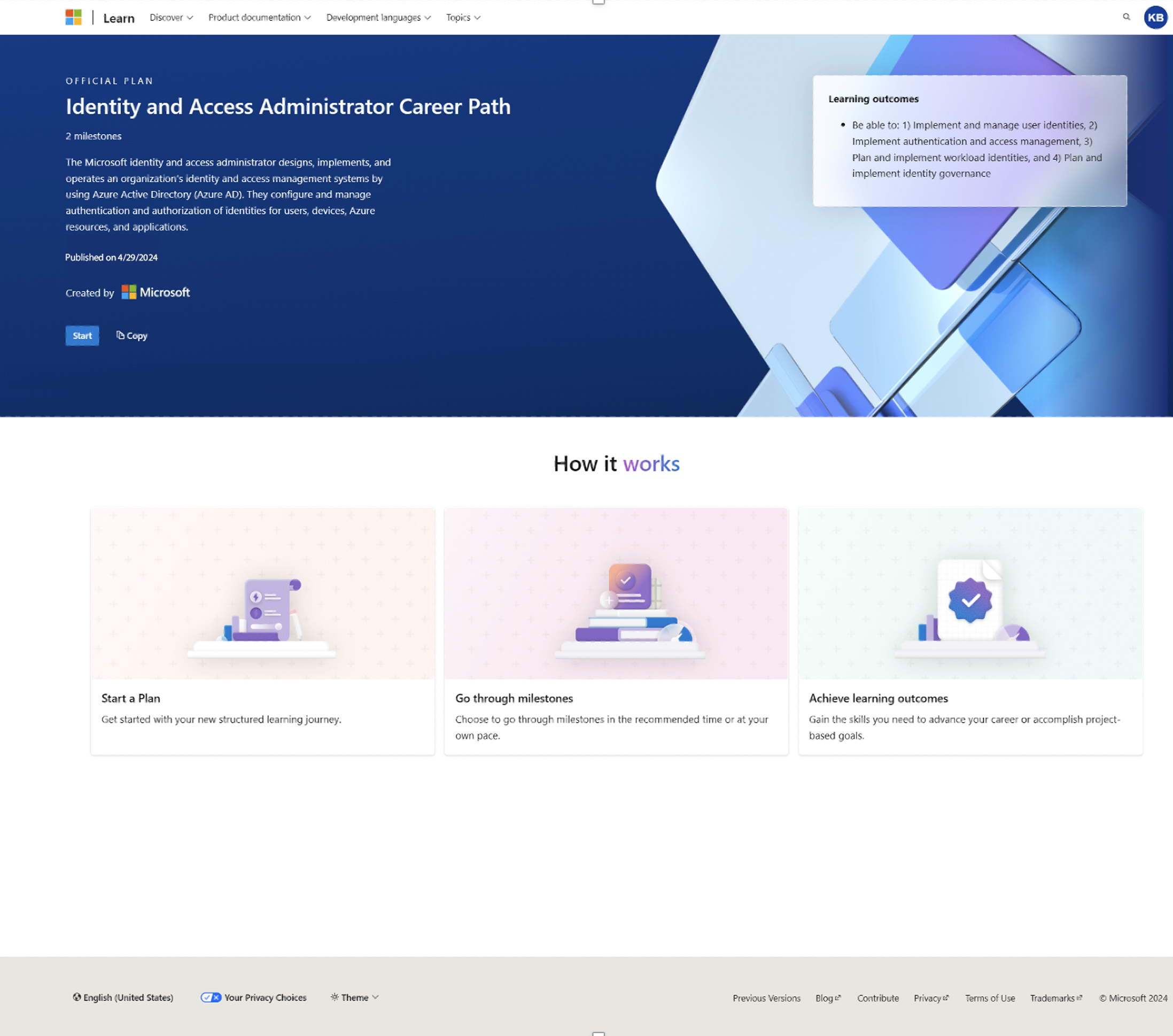1173x1036 pixels.
Task: Open the Topics menu
Action: click(462, 18)
